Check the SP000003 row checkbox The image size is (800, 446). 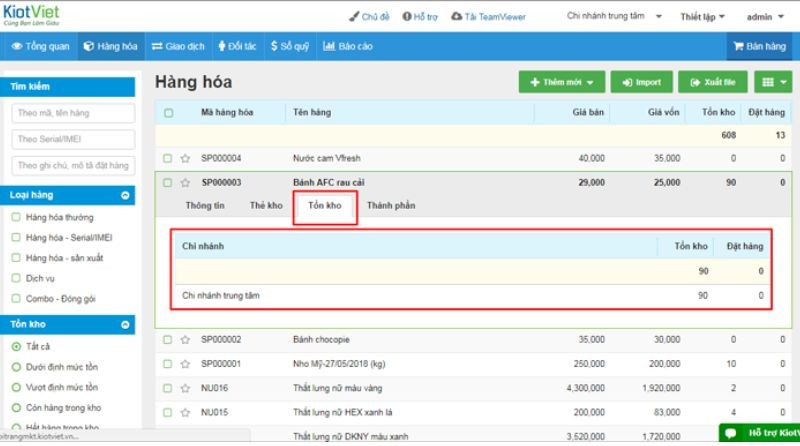[x=167, y=182]
